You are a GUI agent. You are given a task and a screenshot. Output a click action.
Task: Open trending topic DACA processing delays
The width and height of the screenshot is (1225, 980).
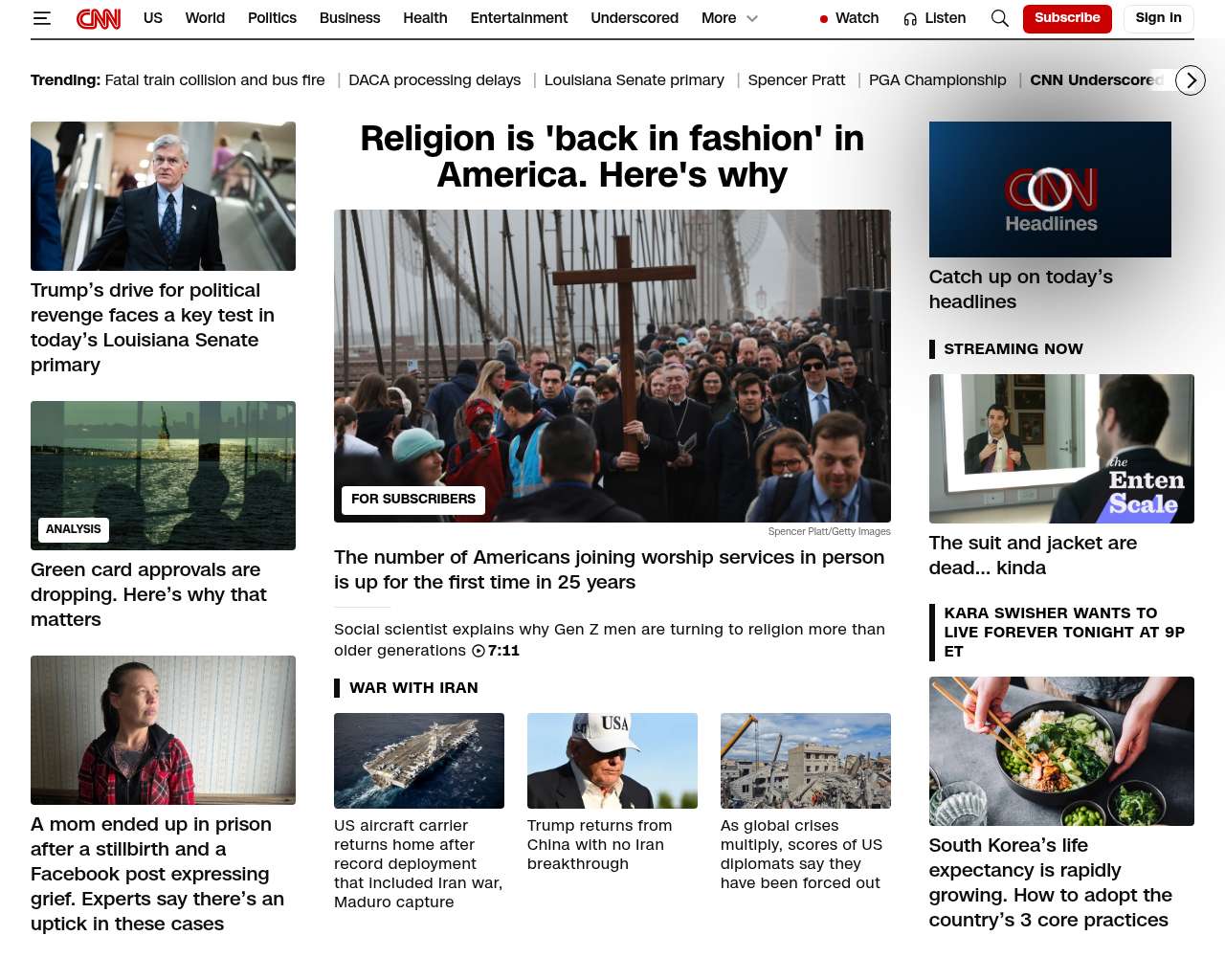coord(434,80)
